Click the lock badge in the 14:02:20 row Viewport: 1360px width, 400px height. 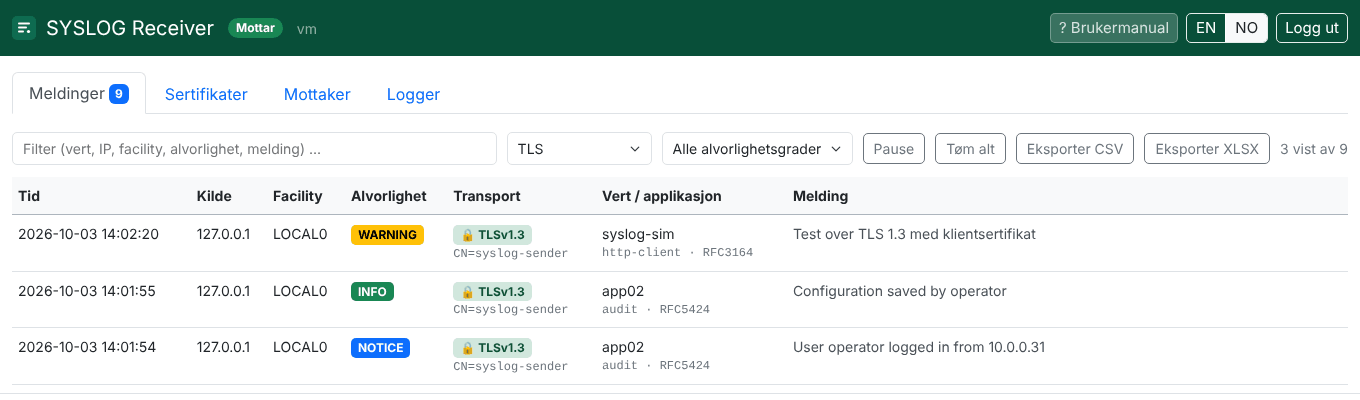(492, 235)
